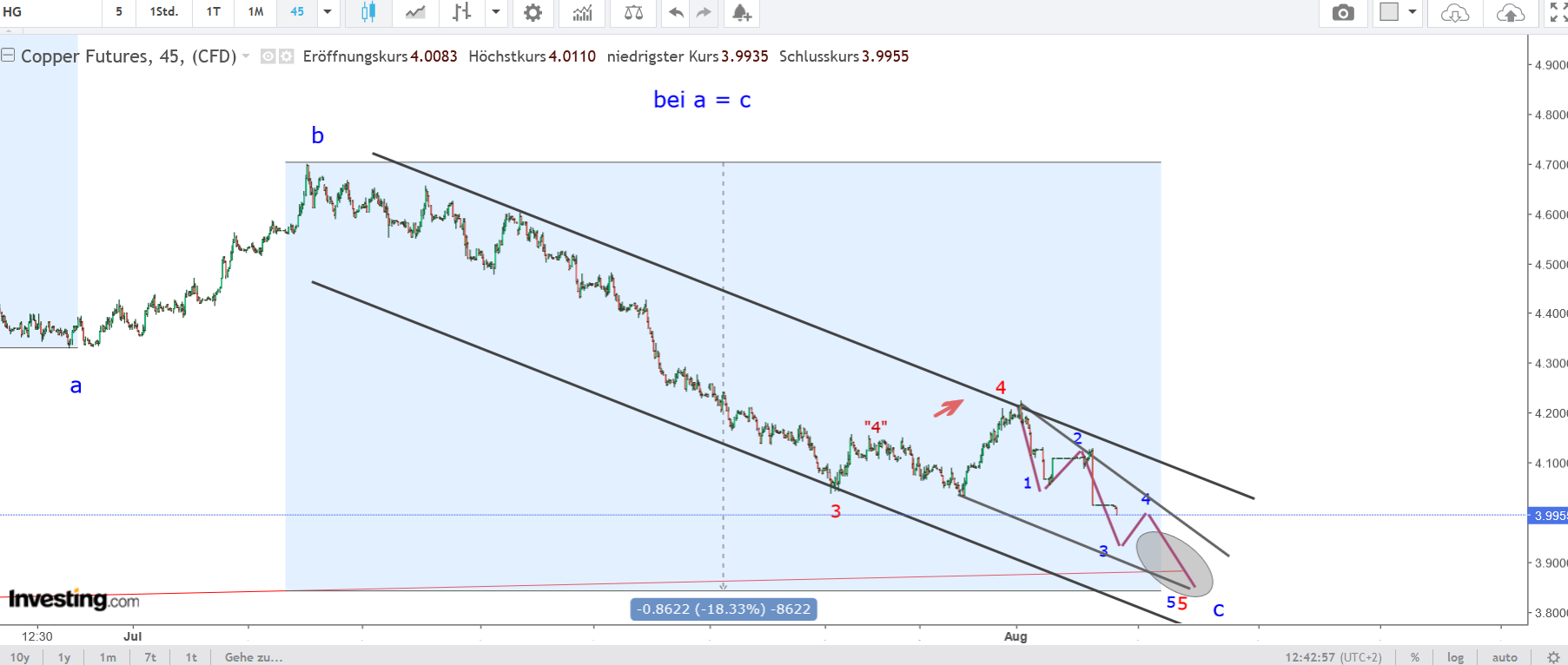The height and width of the screenshot is (665, 1568).
Task: Open the chart style dropdown arrow
Action: [496, 12]
